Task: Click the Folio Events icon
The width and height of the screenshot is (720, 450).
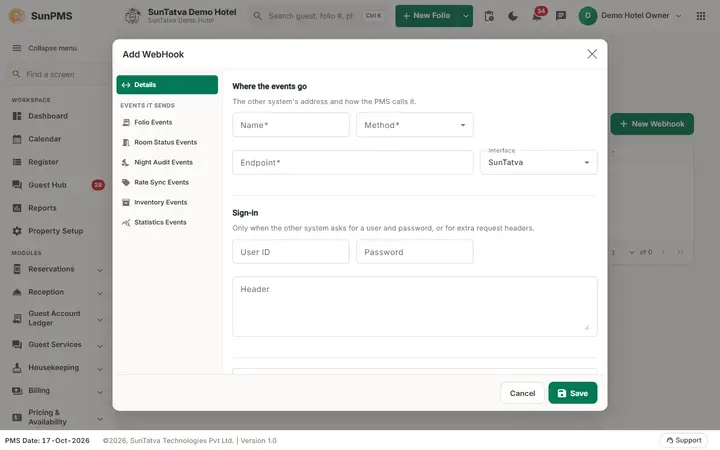Action: point(126,122)
